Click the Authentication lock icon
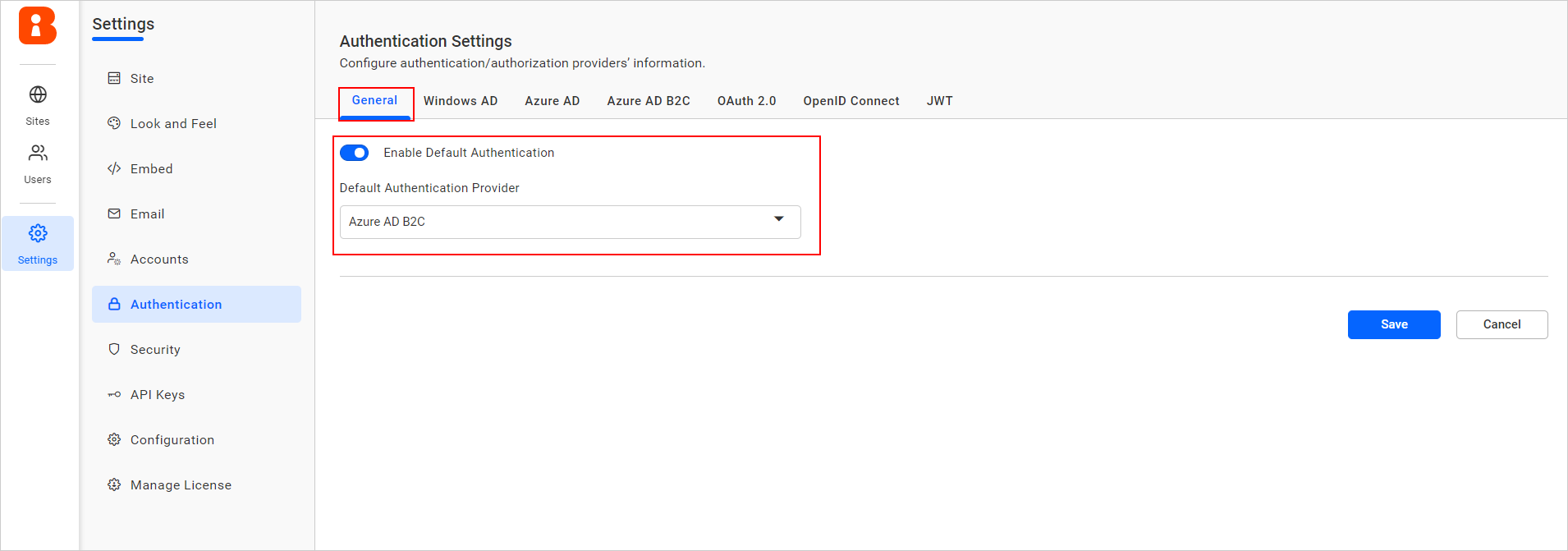Image resolution: width=1568 pixels, height=551 pixels. coord(114,304)
